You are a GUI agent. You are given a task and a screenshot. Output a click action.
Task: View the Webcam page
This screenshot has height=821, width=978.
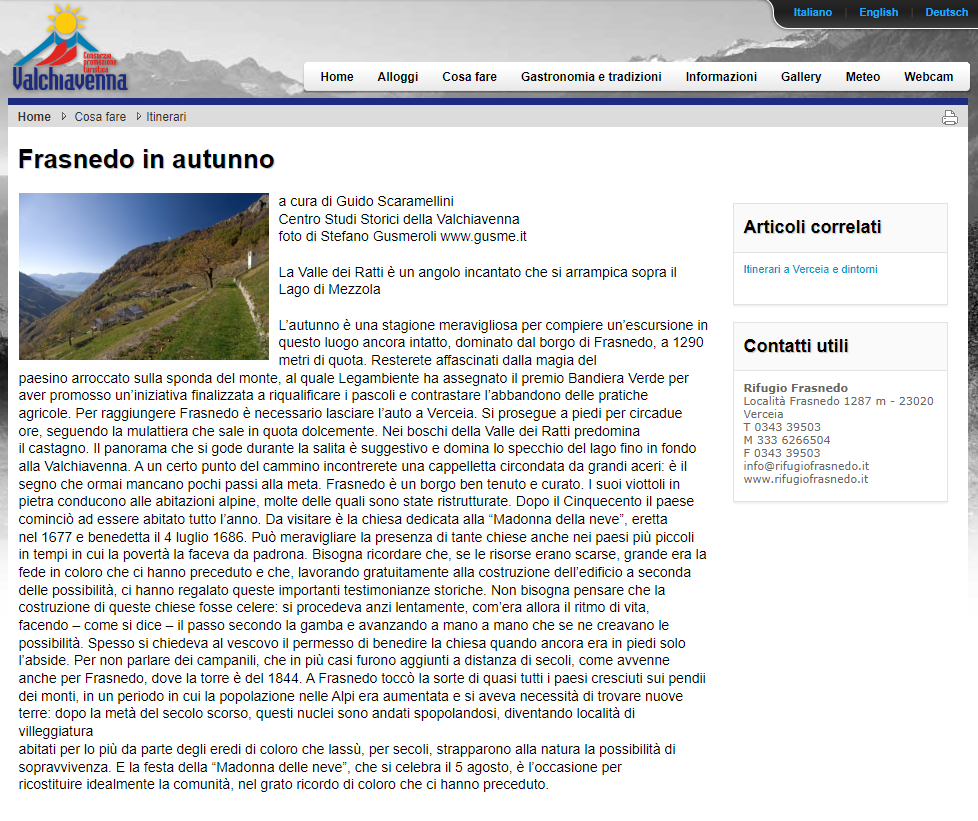[x=928, y=77]
